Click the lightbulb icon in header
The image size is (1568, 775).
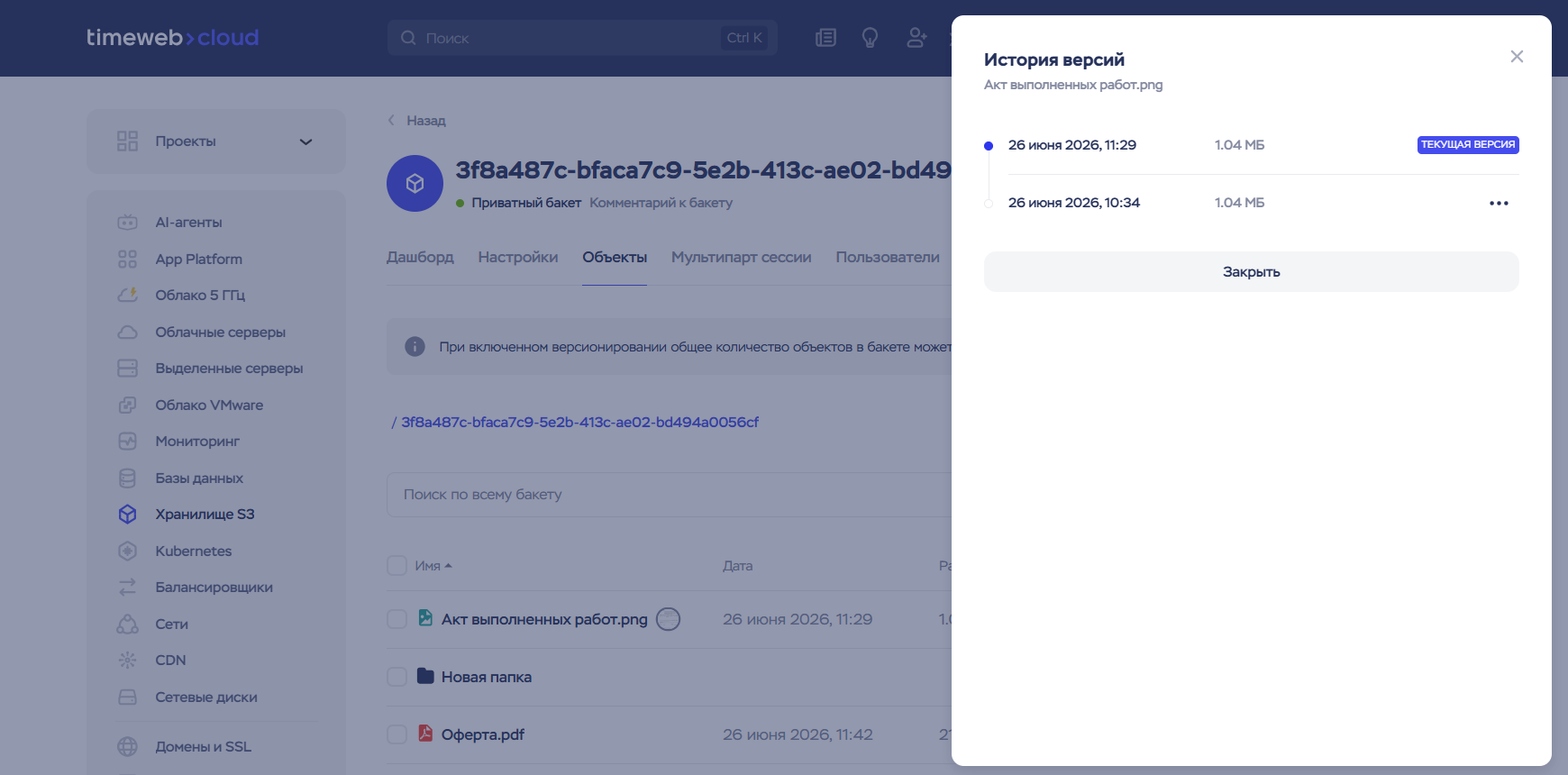click(x=870, y=38)
